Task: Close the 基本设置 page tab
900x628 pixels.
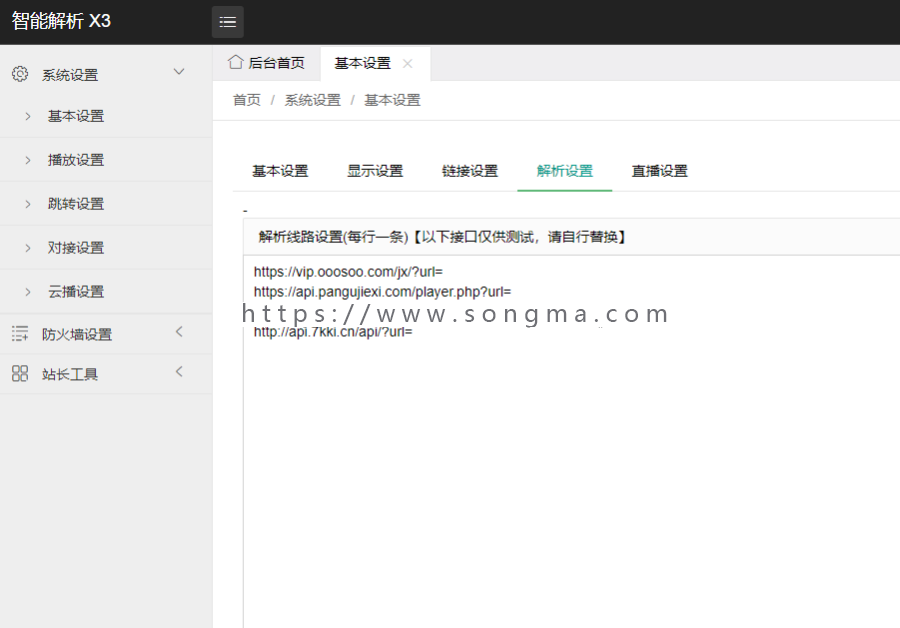Action: pyautogui.click(x=408, y=63)
